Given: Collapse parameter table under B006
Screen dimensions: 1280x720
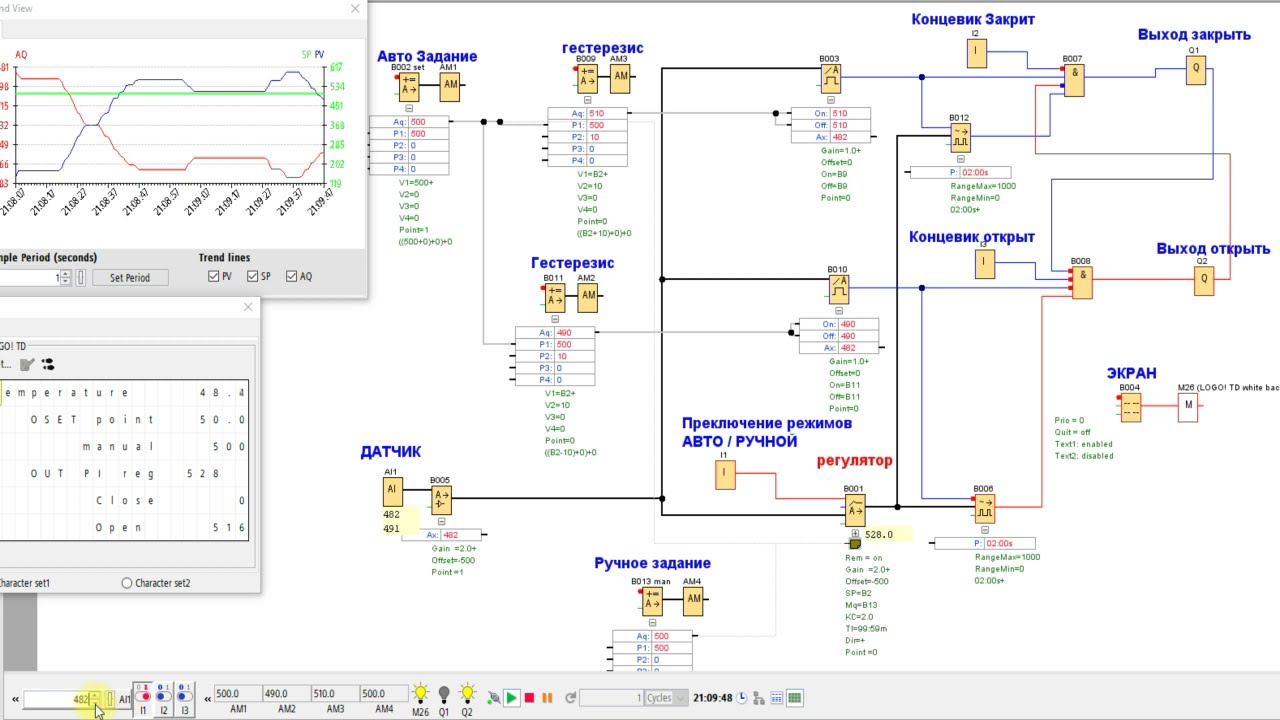Looking at the screenshot, I should pos(984,531).
